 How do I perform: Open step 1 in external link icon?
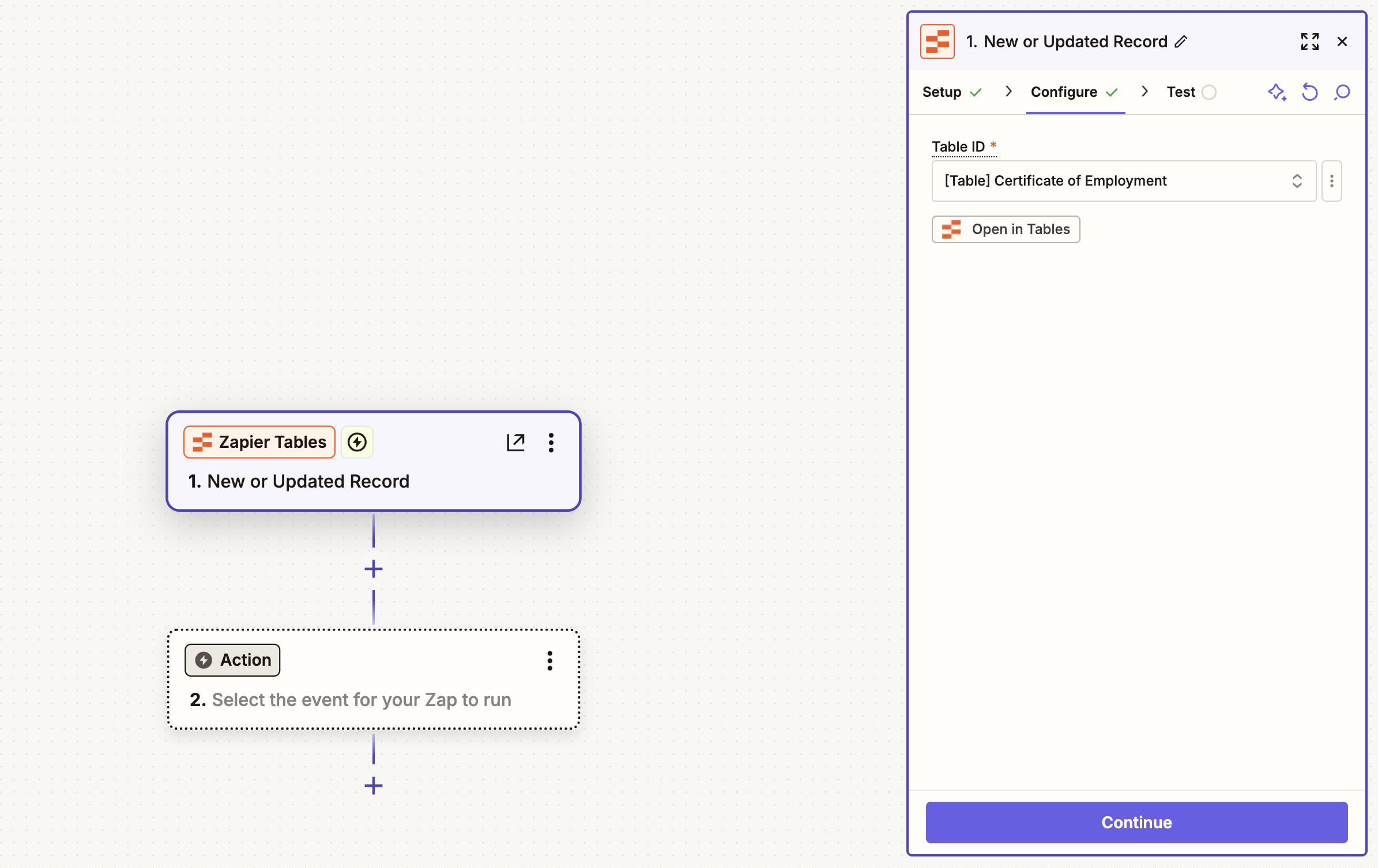coord(515,442)
